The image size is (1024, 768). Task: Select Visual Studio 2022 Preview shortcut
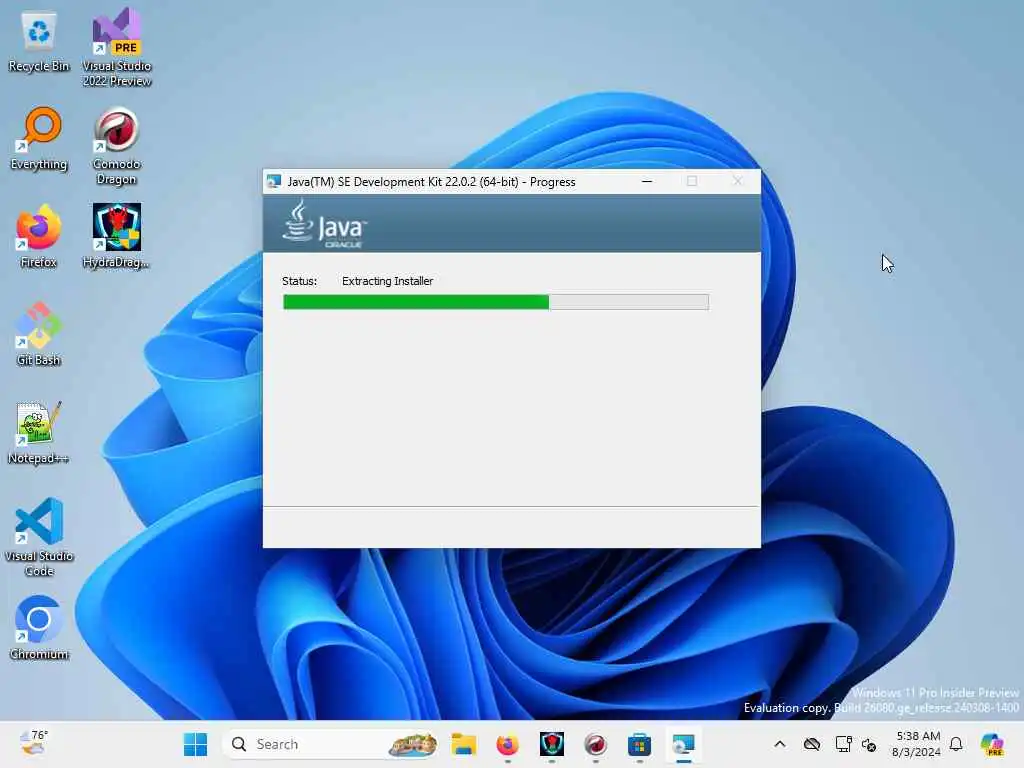point(117,48)
